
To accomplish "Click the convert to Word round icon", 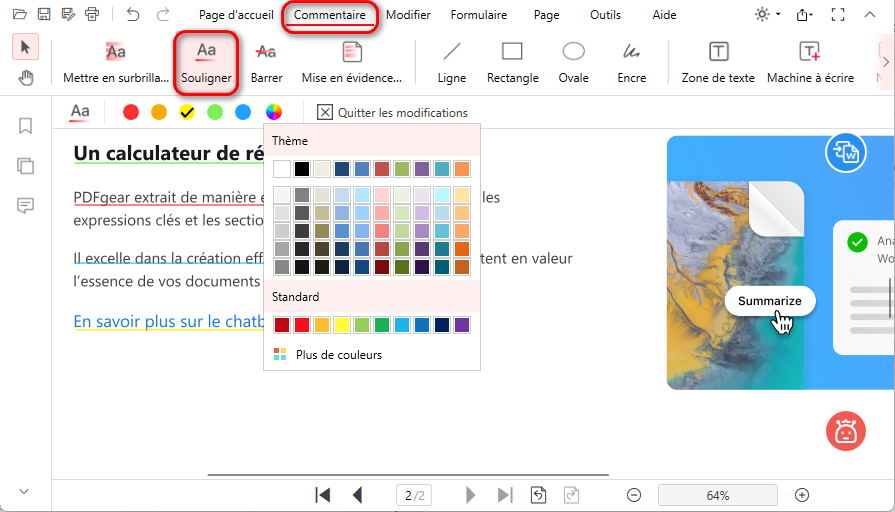I will (x=846, y=152).
